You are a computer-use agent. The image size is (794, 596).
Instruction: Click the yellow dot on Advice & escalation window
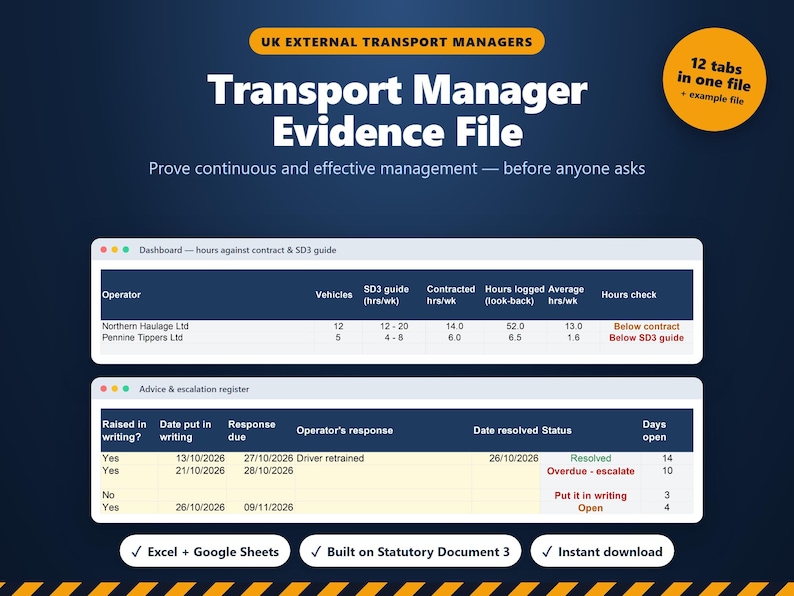tap(115, 388)
